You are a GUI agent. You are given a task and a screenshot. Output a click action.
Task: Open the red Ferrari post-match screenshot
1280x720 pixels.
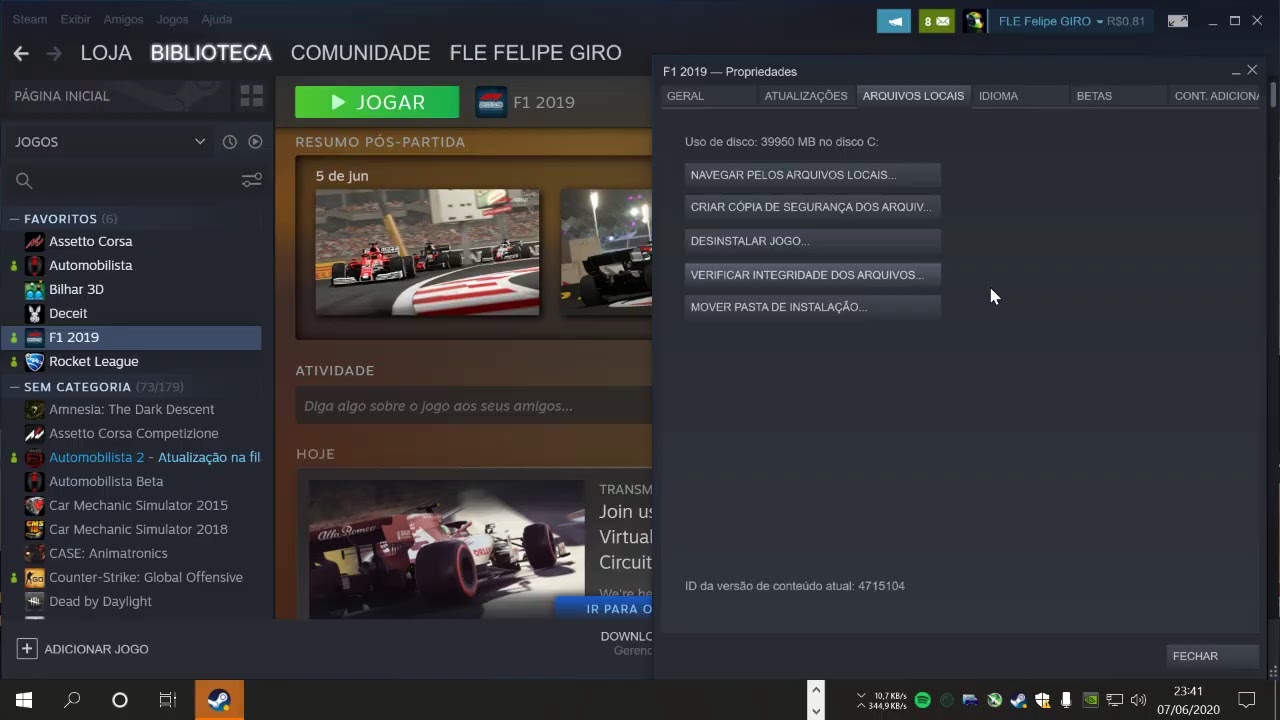coord(427,252)
